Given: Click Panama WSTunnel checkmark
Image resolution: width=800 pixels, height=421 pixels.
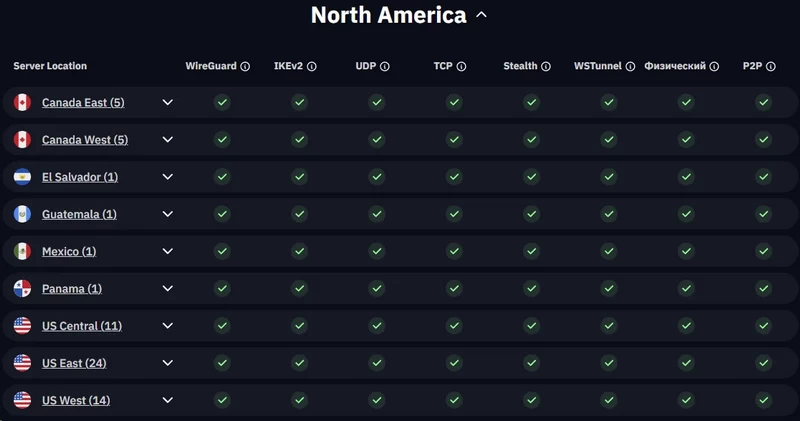Looking at the screenshot, I should (609, 289).
